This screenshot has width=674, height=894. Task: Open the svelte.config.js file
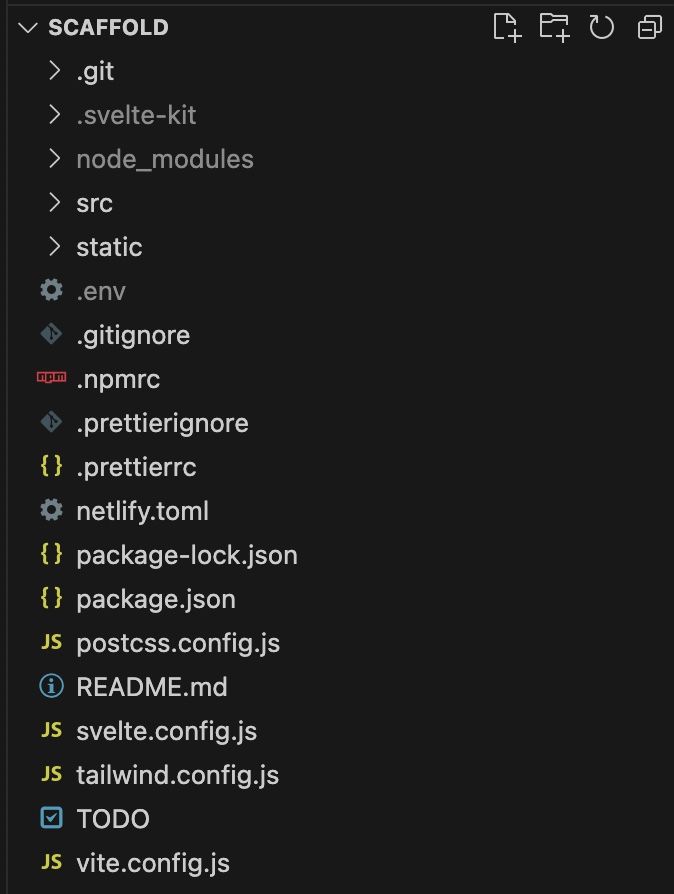point(166,731)
